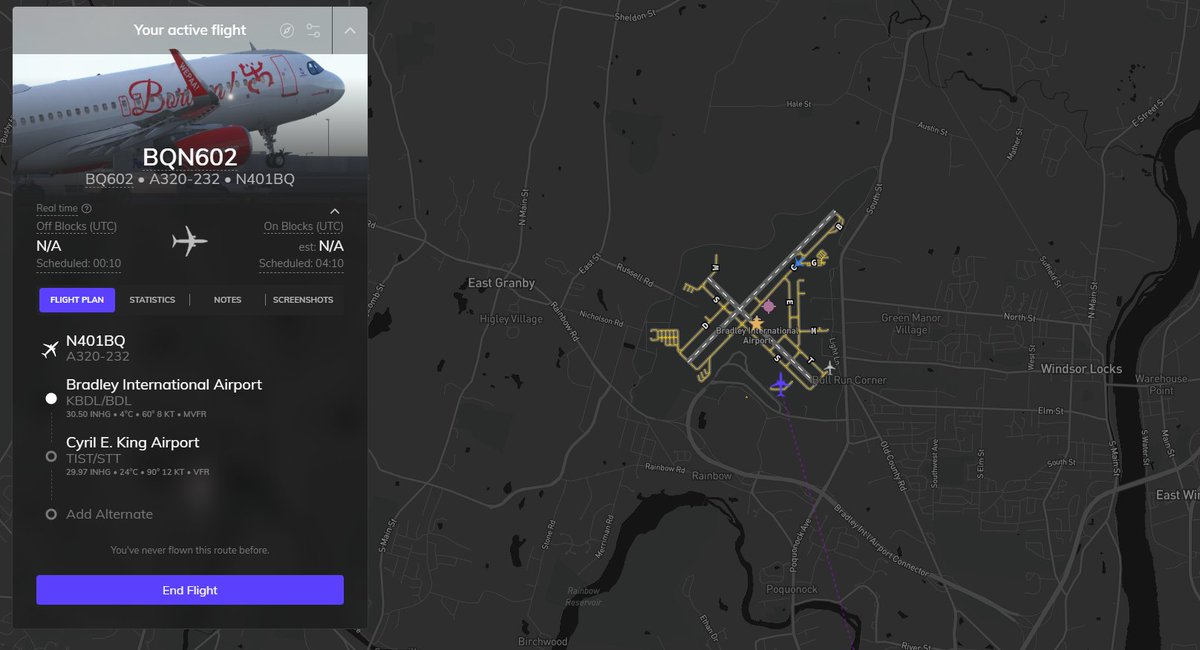Click the Your active flight header title
The width and height of the screenshot is (1200, 650).
[x=190, y=30]
